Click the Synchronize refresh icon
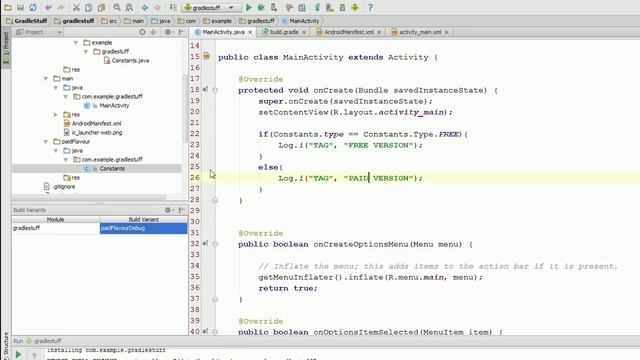Image resolution: width=640 pixels, height=360 pixels. [x=33, y=7]
